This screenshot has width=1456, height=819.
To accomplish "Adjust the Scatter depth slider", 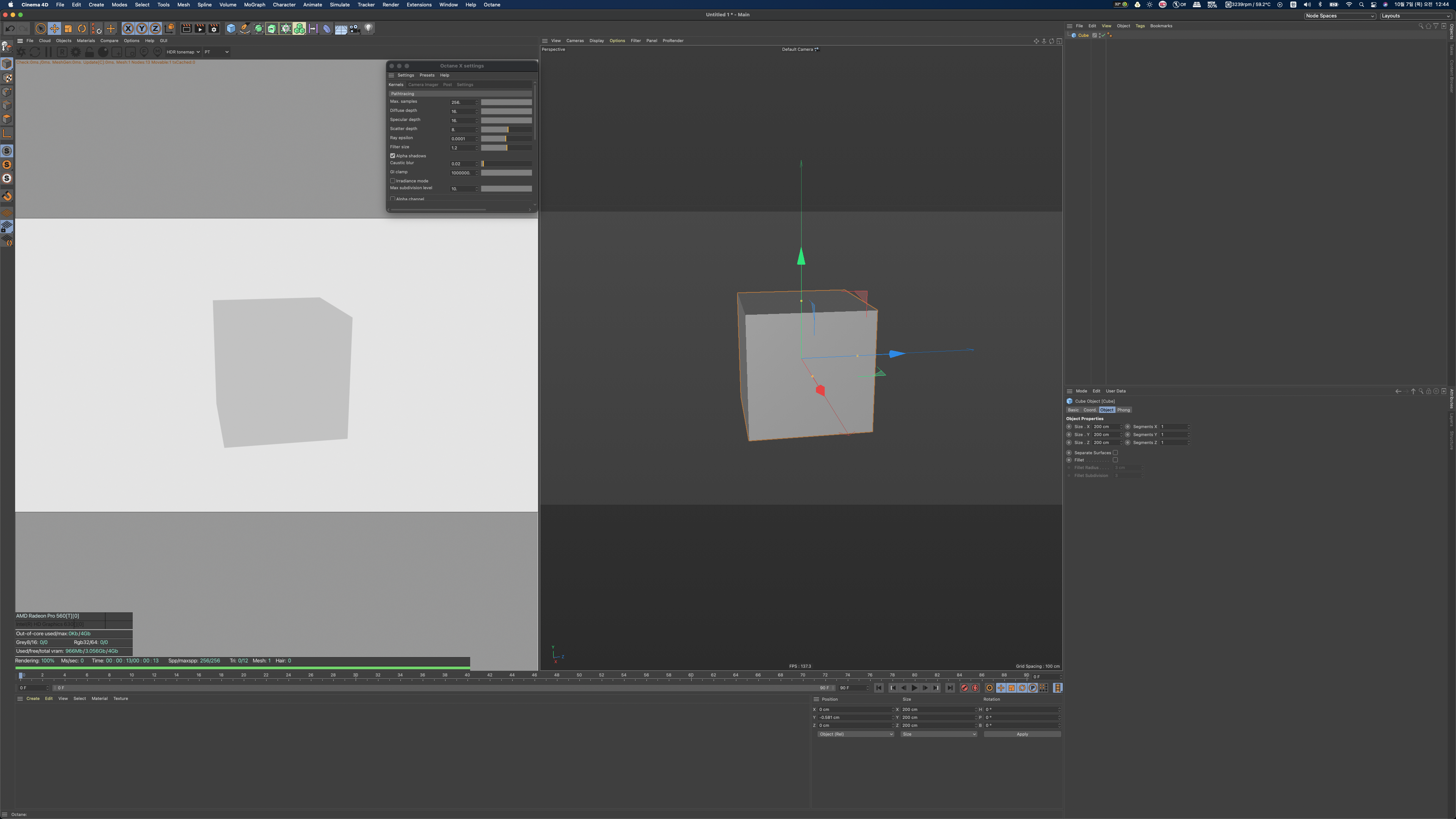I will pos(506,129).
